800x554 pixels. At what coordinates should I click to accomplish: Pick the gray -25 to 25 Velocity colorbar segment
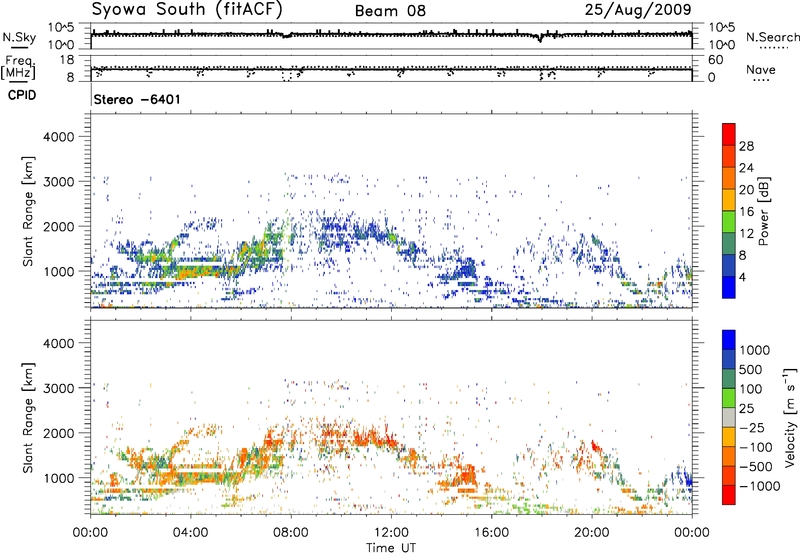pyautogui.click(x=729, y=418)
